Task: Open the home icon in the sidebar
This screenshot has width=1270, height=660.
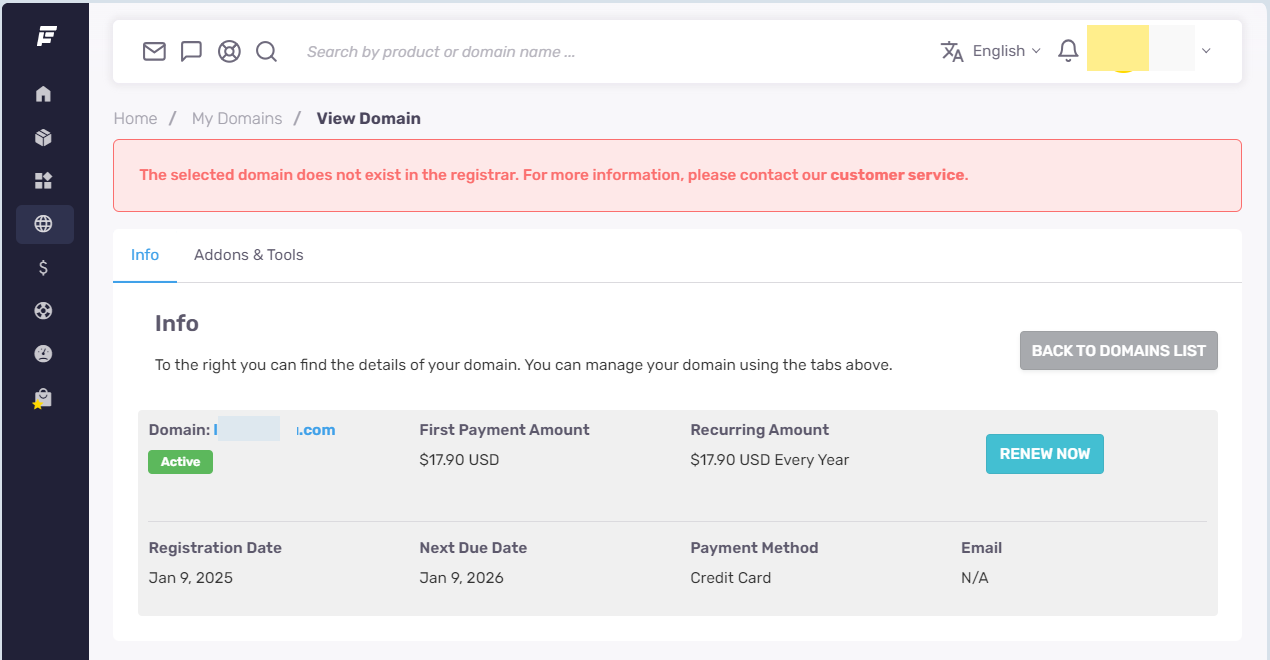Action: pyautogui.click(x=43, y=94)
